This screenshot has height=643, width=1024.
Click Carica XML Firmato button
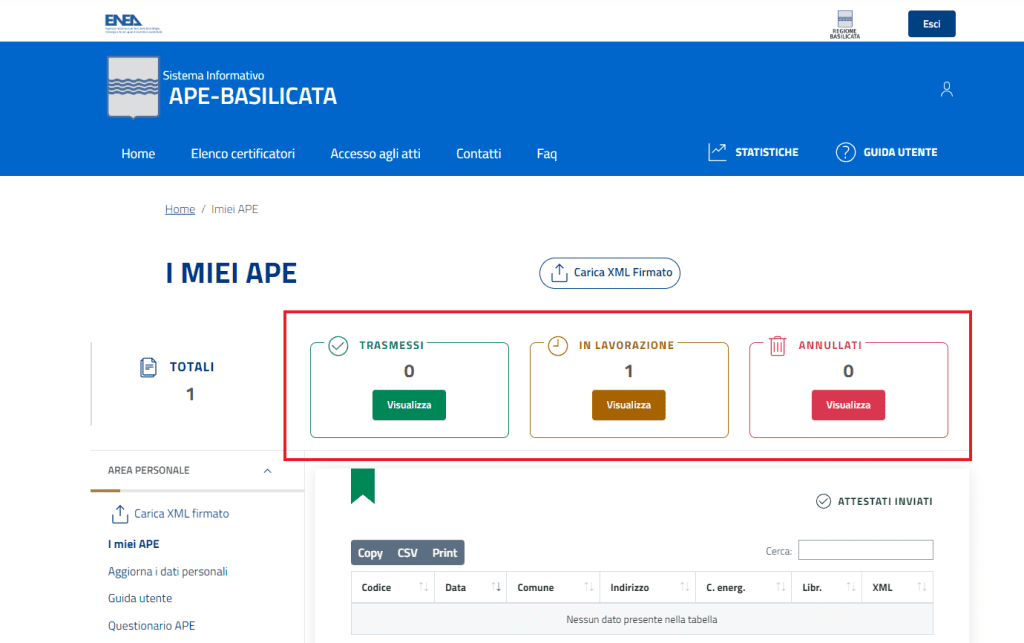(609, 273)
